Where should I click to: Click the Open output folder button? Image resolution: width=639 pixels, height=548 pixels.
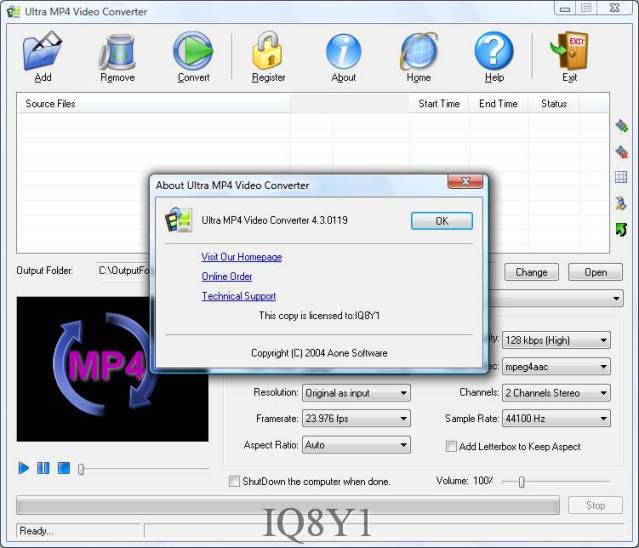595,272
